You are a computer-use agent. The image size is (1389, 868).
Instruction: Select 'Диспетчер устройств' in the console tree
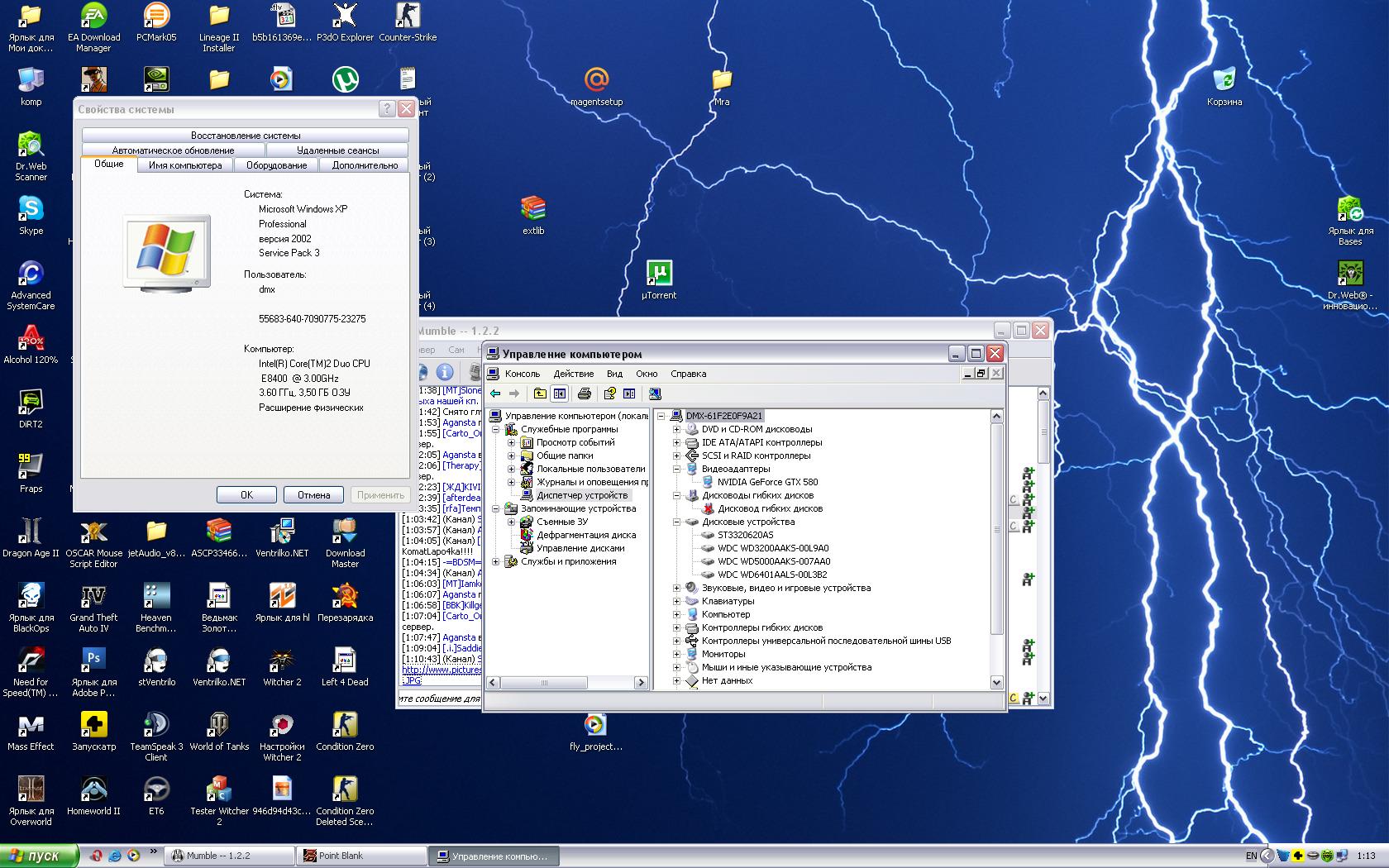click(x=582, y=495)
